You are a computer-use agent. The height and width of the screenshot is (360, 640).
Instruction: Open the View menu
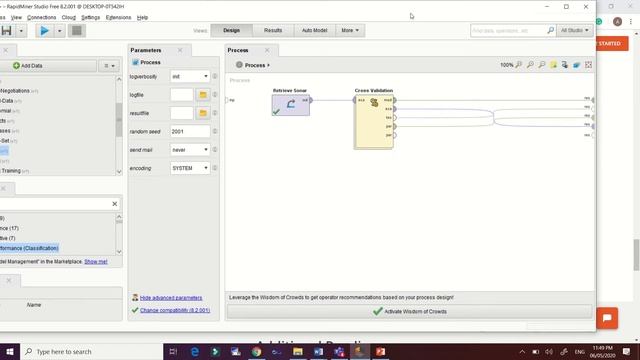[16, 18]
